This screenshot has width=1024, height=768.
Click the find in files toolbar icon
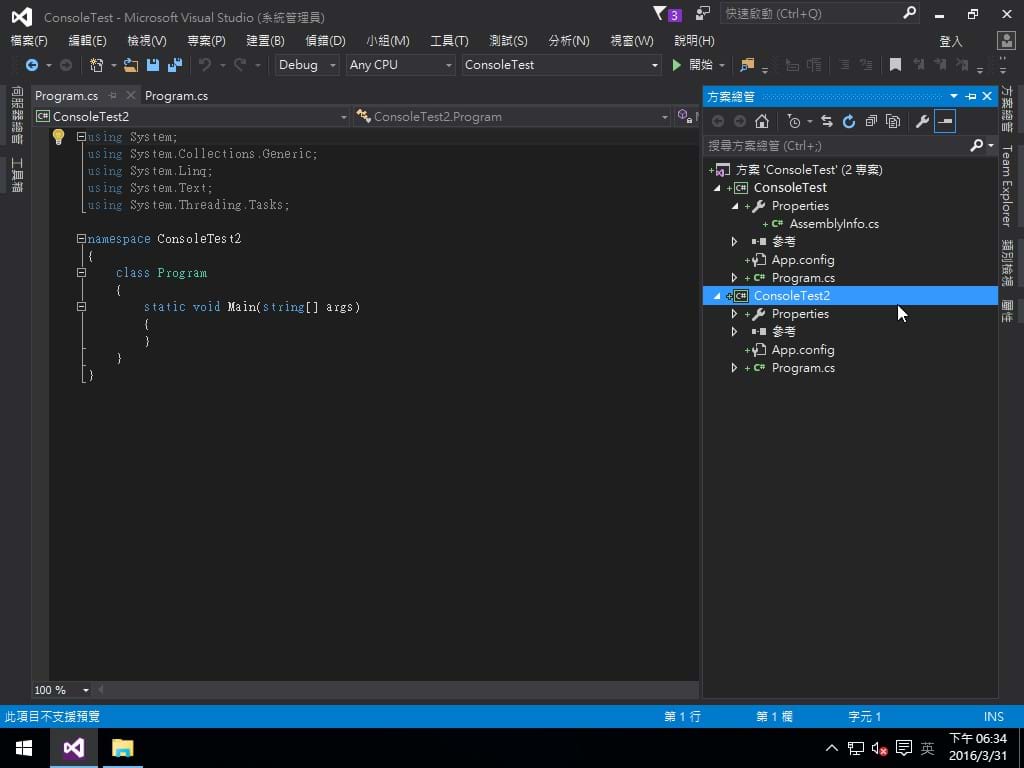coord(746,65)
